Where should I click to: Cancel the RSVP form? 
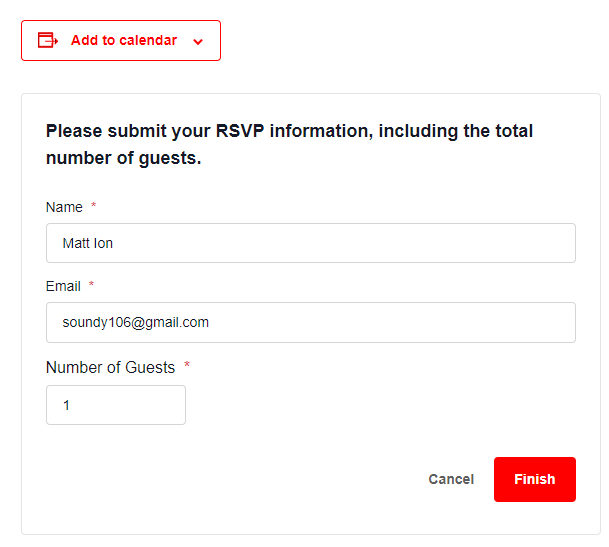pyautogui.click(x=451, y=479)
